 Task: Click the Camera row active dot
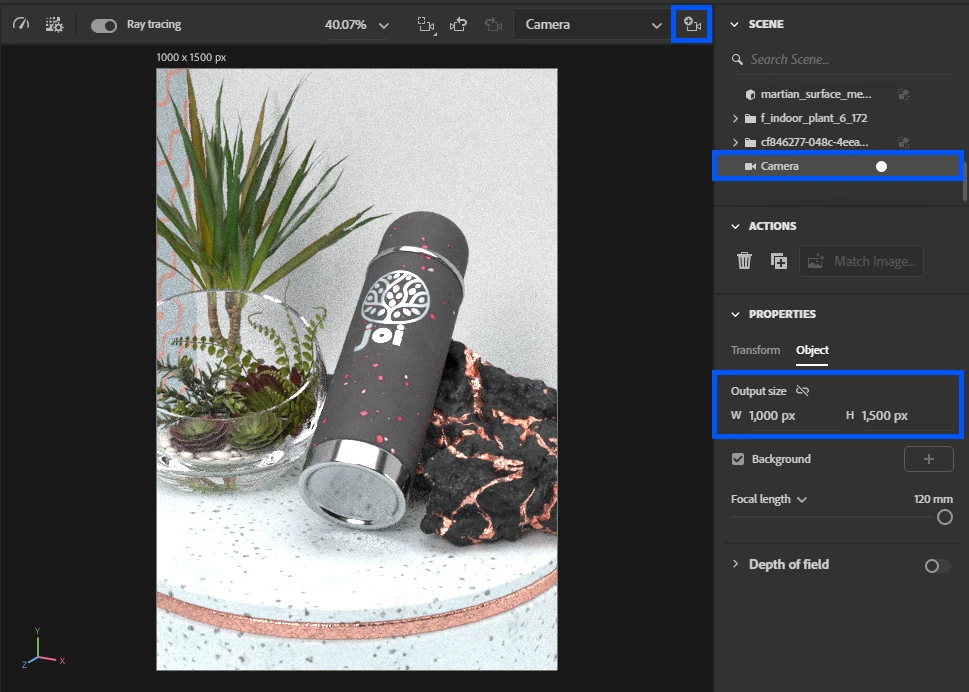pyautogui.click(x=881, y=166)
